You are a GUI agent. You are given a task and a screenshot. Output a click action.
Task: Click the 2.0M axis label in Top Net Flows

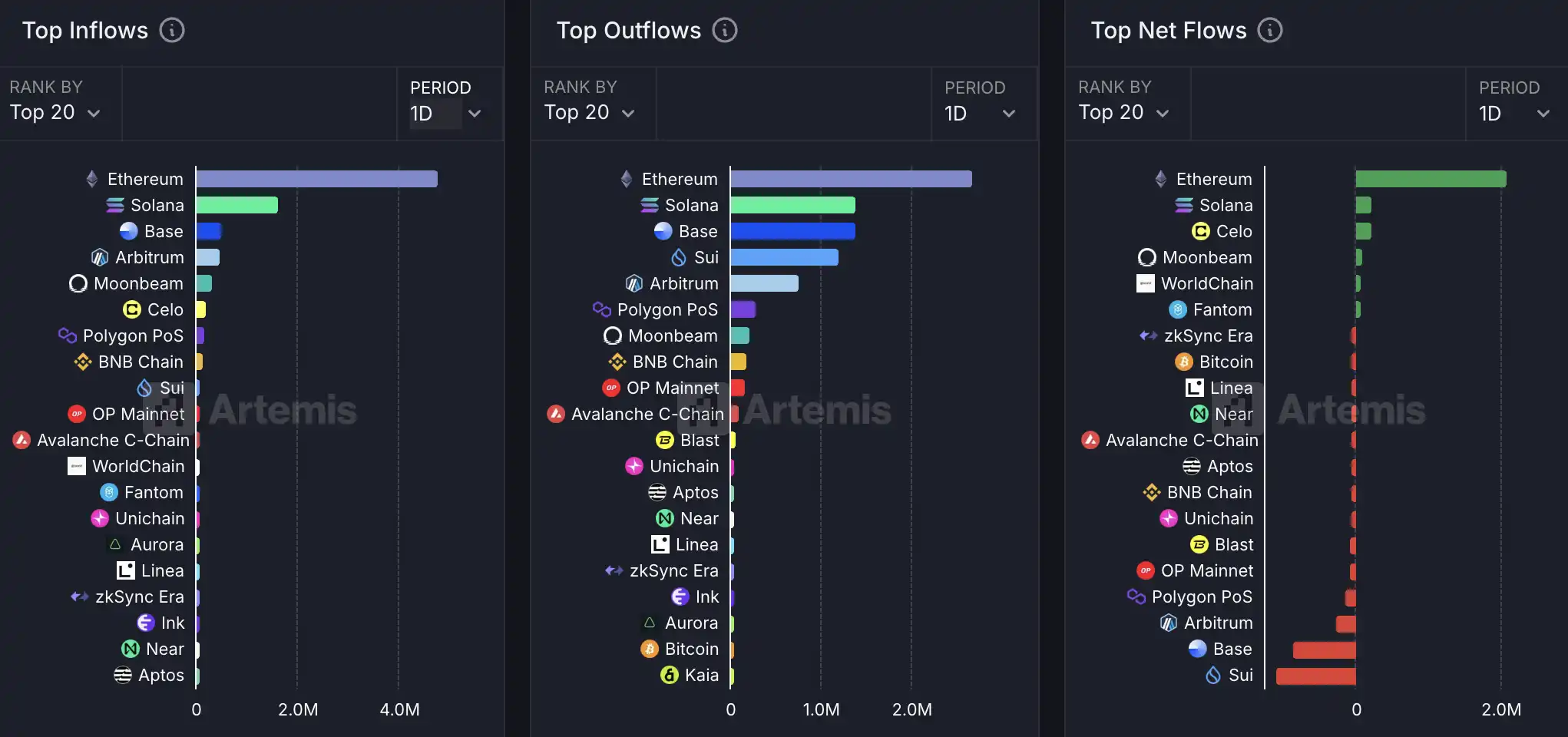pyautogui.click(x=1501, y=709)
